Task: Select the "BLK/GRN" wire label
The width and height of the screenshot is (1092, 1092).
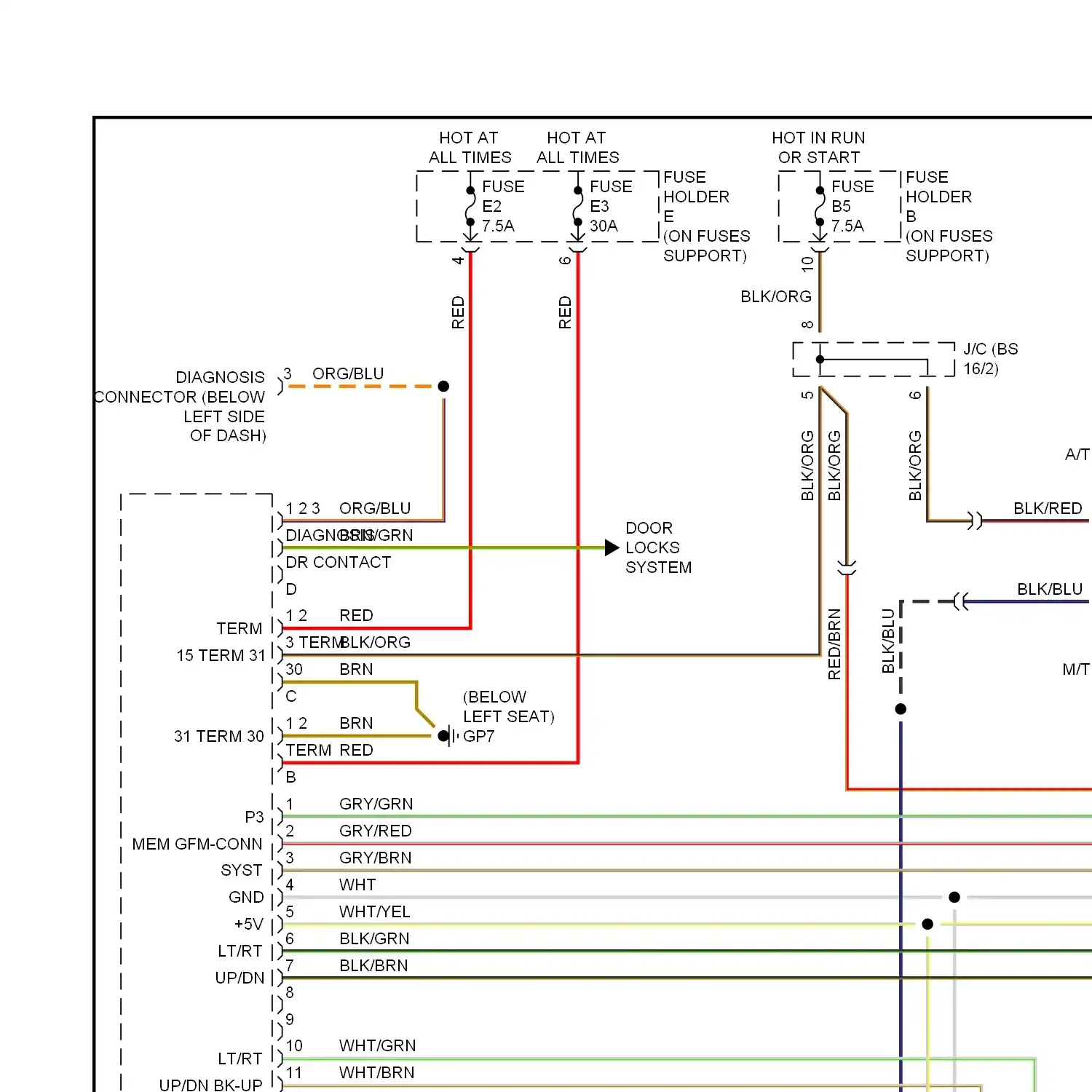Action: tap(374, 938)
